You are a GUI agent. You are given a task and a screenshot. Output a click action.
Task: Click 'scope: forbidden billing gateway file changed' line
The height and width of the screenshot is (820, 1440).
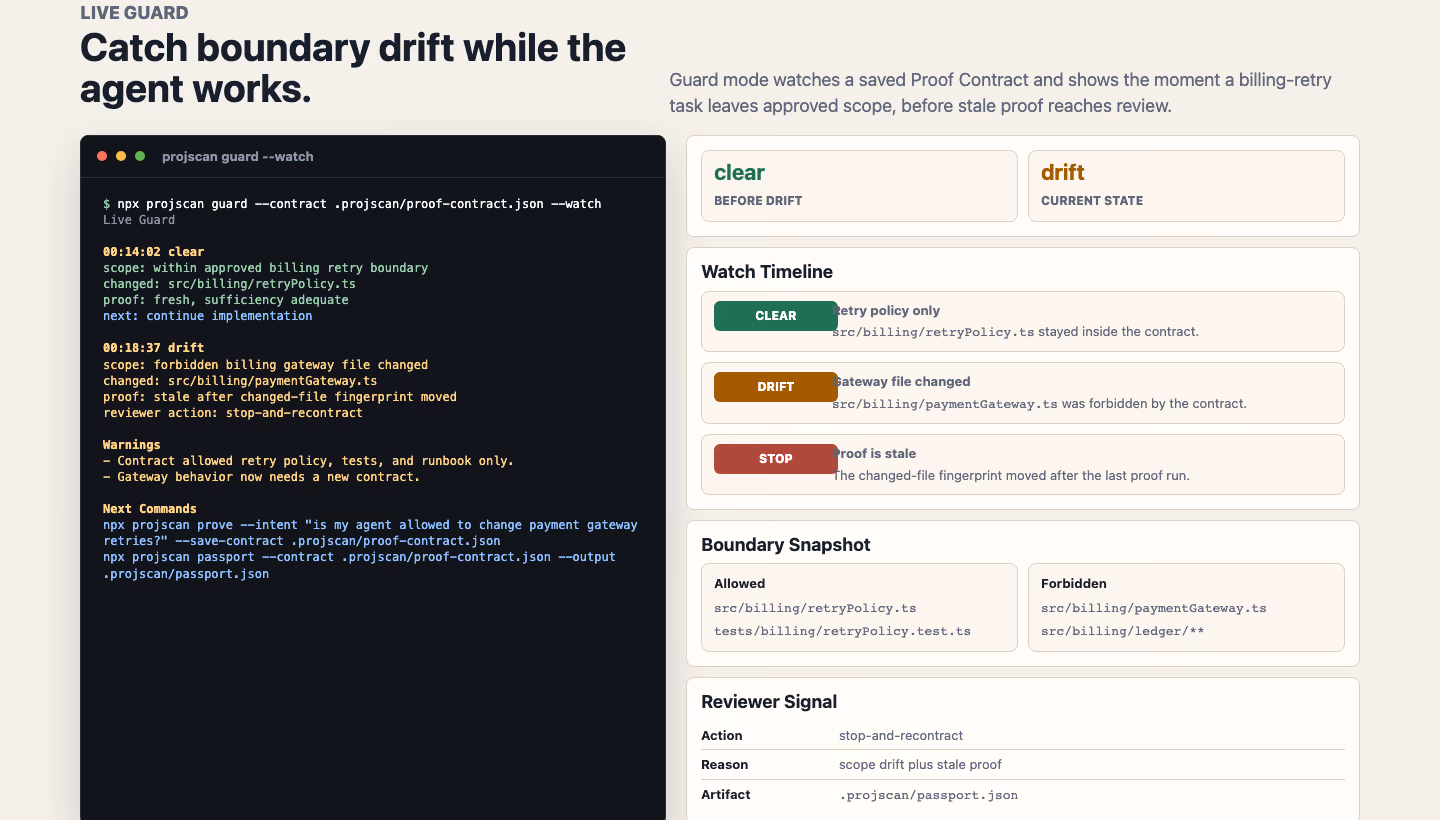tap(265, 365)
